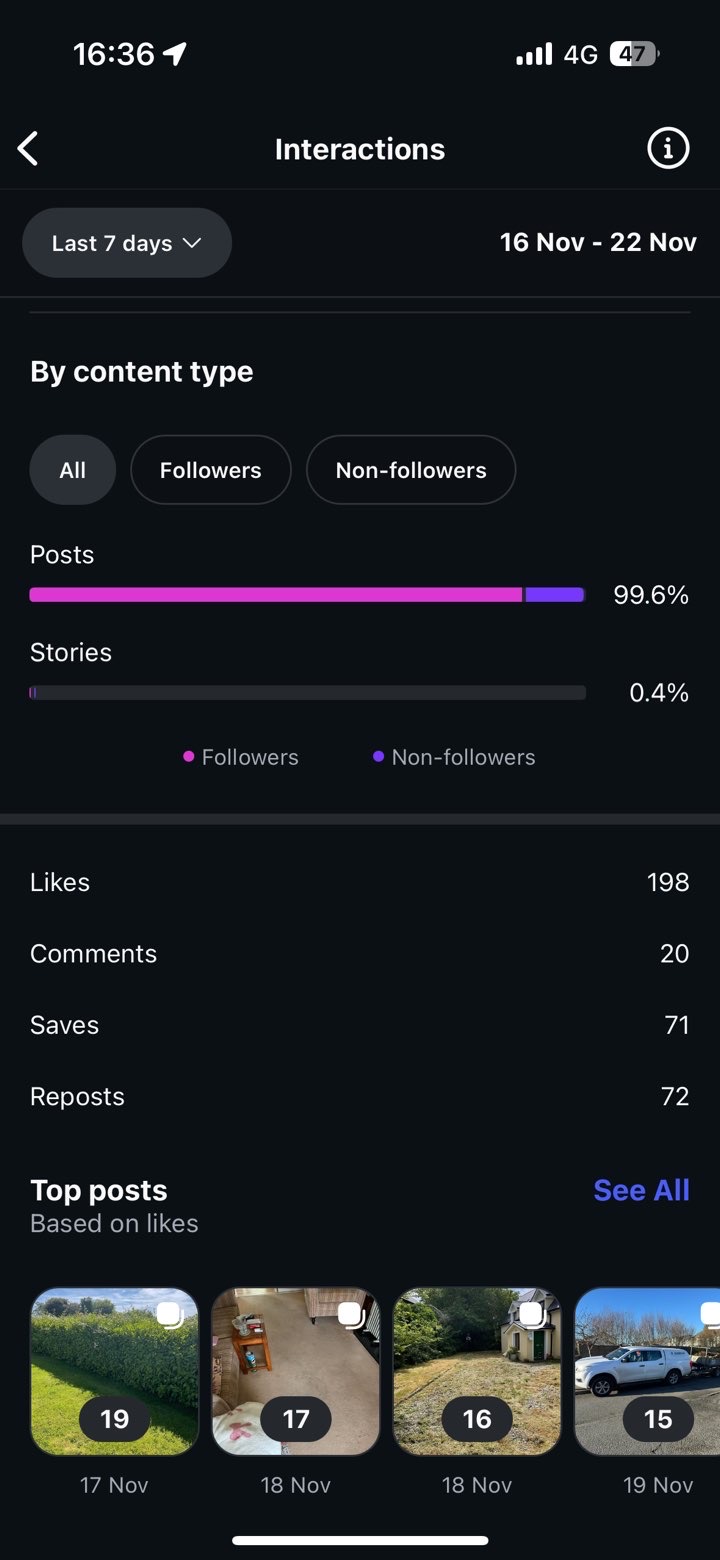This screenshot has width=720, height=1560.
Task: Tap the battery indicator showing 47
Action: click(x=634, y=54)
